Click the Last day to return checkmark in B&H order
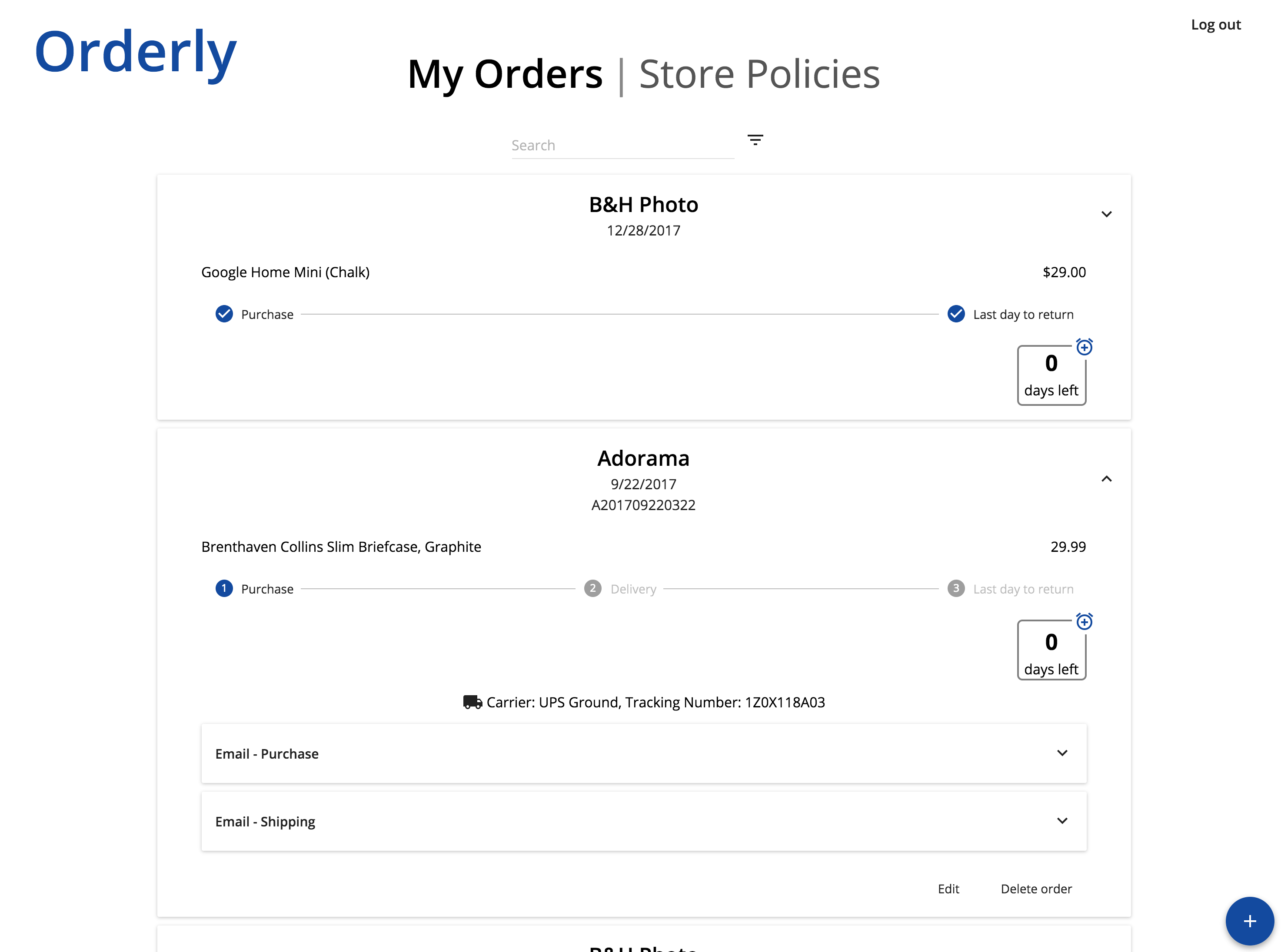The width and height of the screenshot is (1281, 952). pyautogui.click(x=955, y=314)
